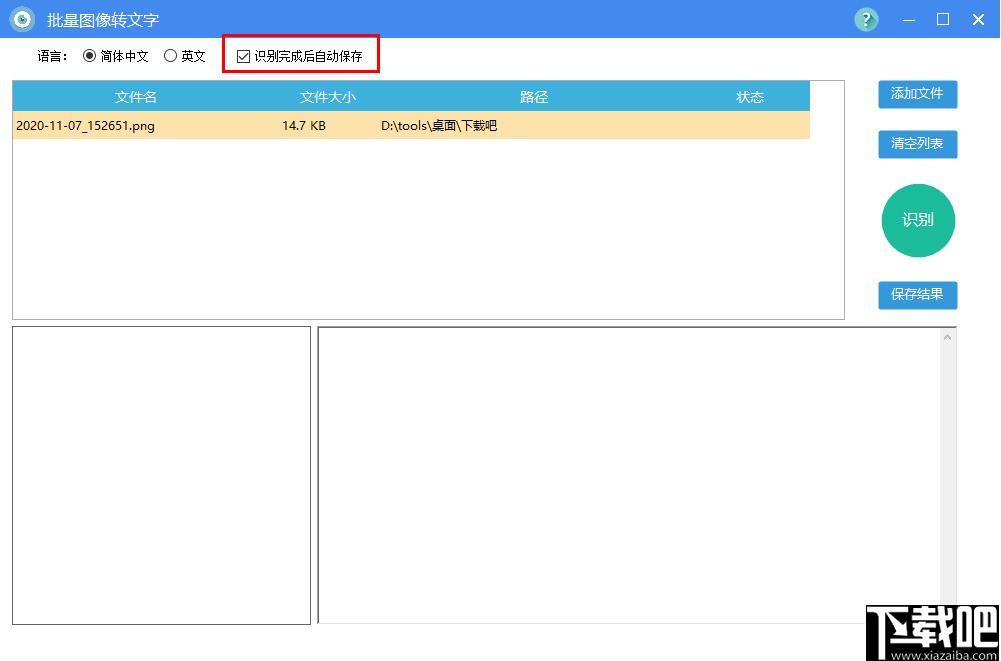Image resolution: width=1001 pixels, height=661 pixels.
Task: Minimize the window
Action: 908,20
